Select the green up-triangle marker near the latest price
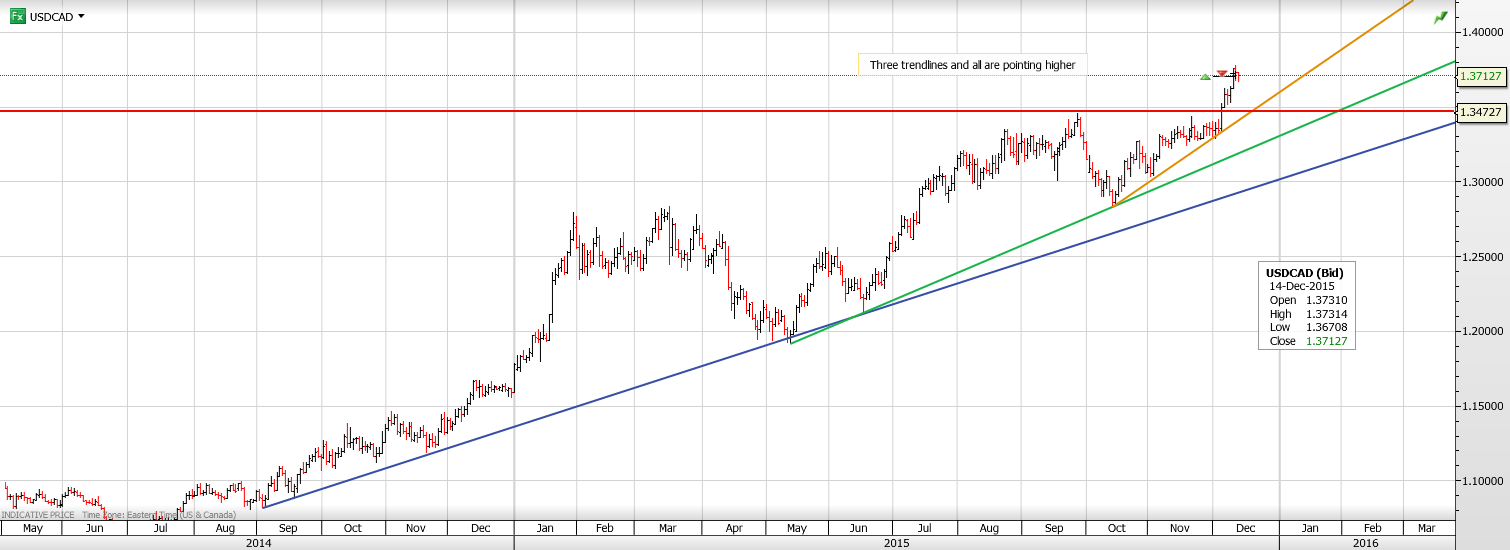This screenshot has width=1510, height=550. point(1206,76)
